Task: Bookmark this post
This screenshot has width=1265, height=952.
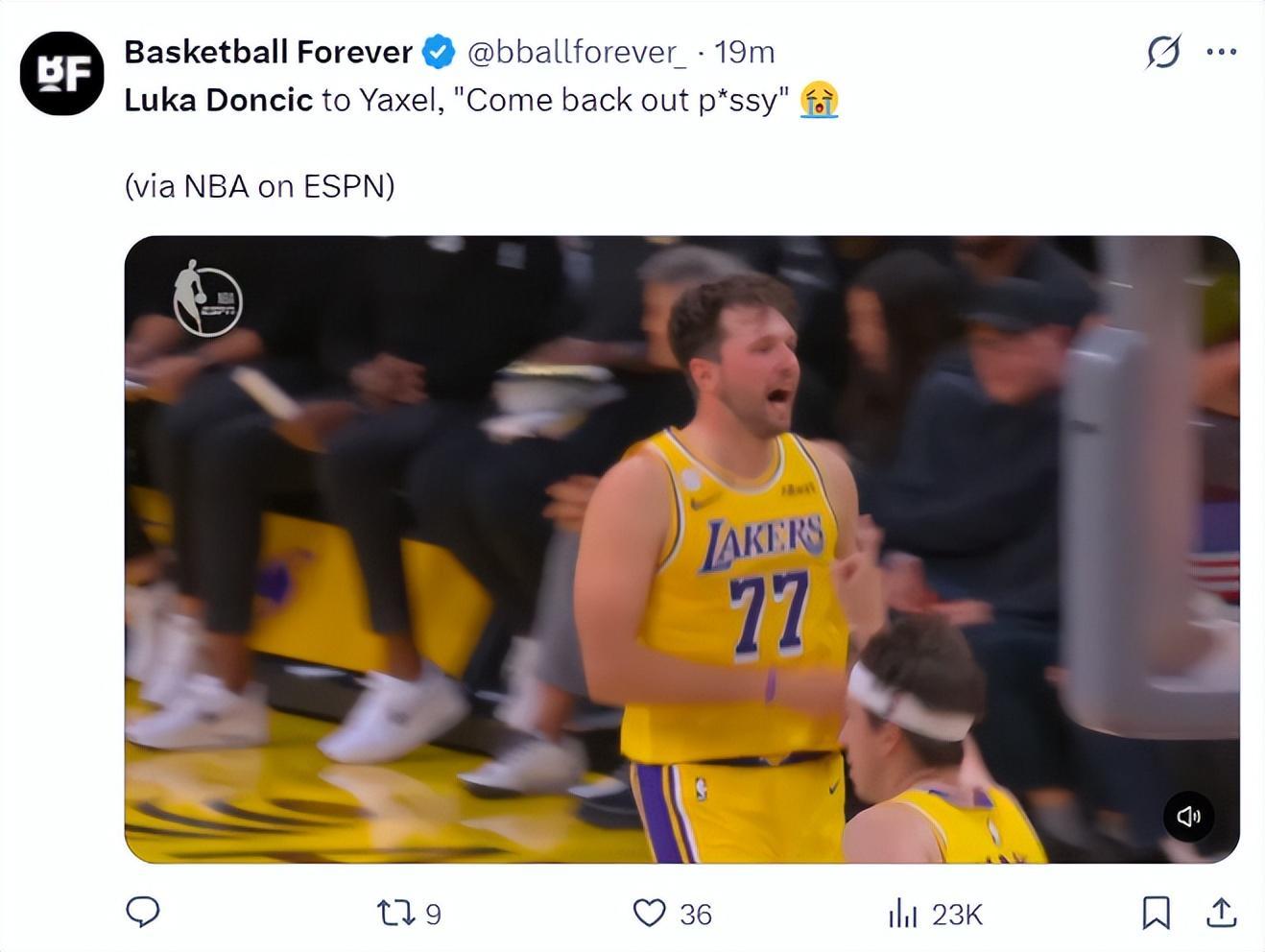Action: click(1157, 913)
